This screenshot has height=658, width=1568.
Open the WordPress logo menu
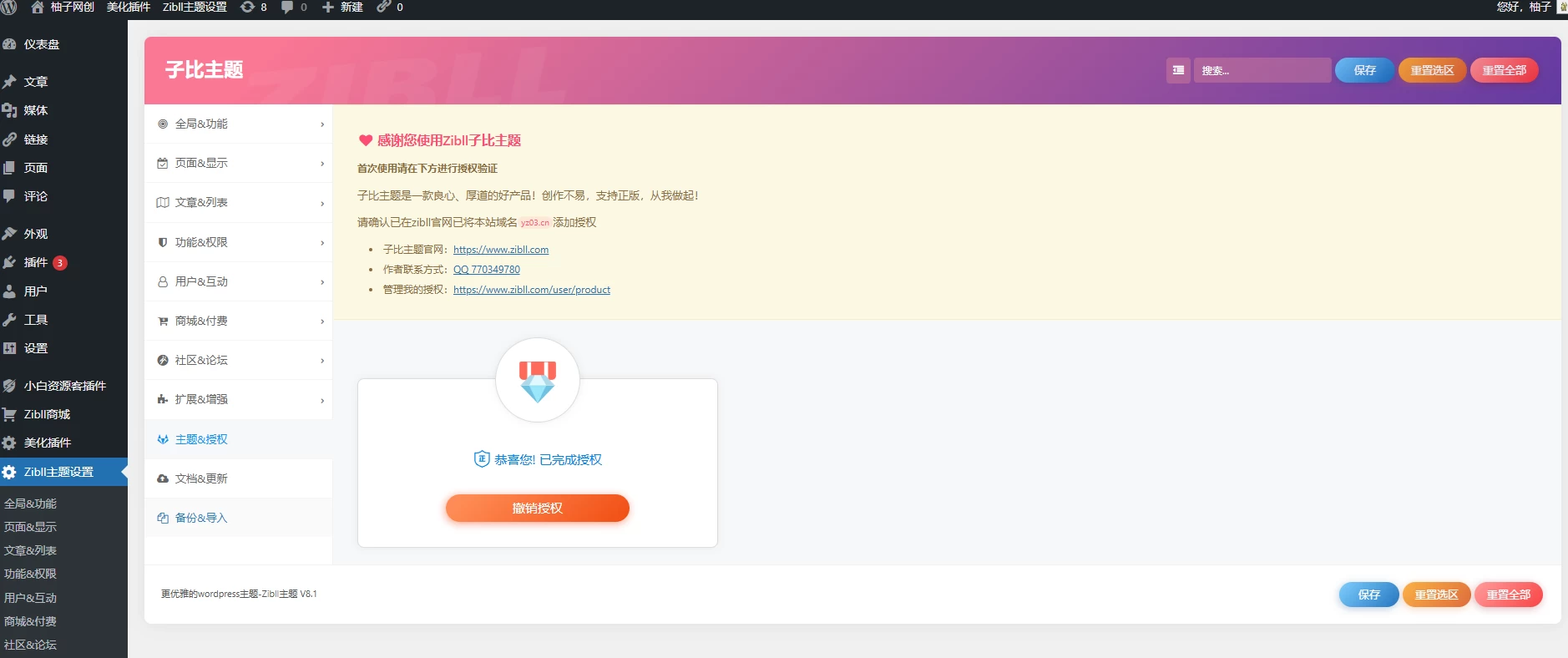click(9, 8)
